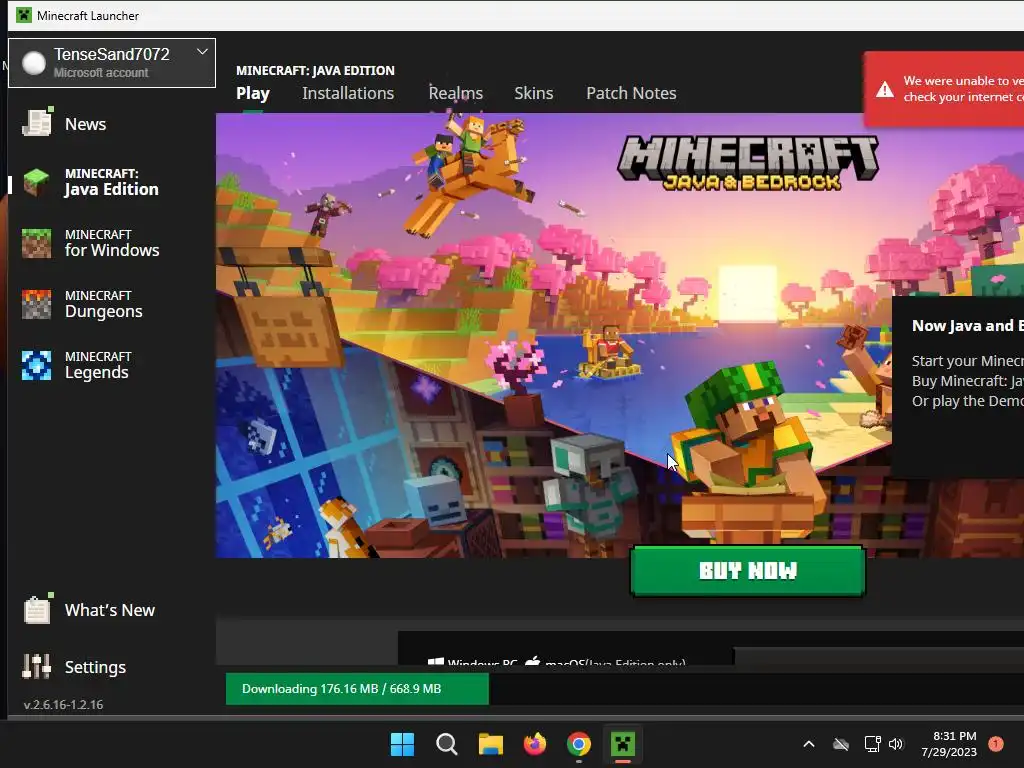Click the Microsoft account label
Screen dimensions: 1024x768
coord(101,72)
